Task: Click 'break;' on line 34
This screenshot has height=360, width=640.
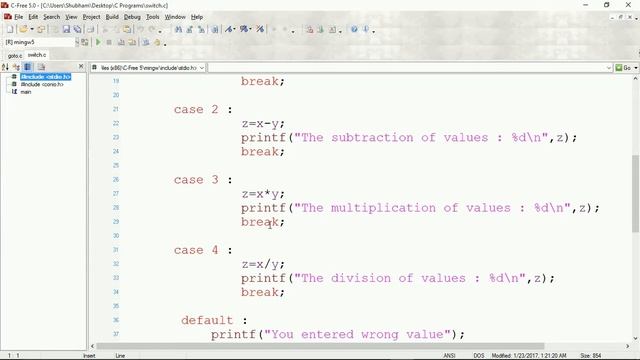Action: click(262, 292)
